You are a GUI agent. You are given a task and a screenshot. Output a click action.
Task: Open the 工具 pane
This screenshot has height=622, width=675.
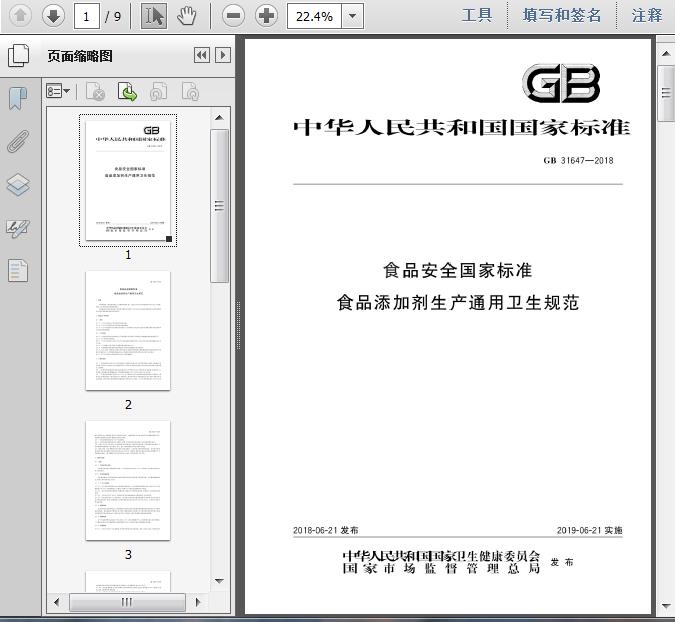point(477,15)
